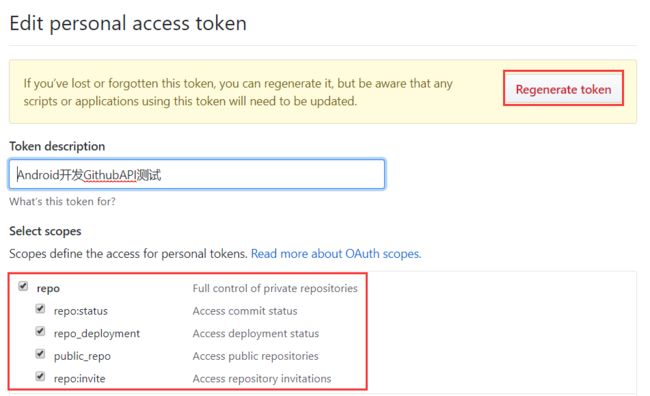Toggle the repo:invite checkbox
The width and height of the screenshot is (650, 396).
click(x=40, y=376)
